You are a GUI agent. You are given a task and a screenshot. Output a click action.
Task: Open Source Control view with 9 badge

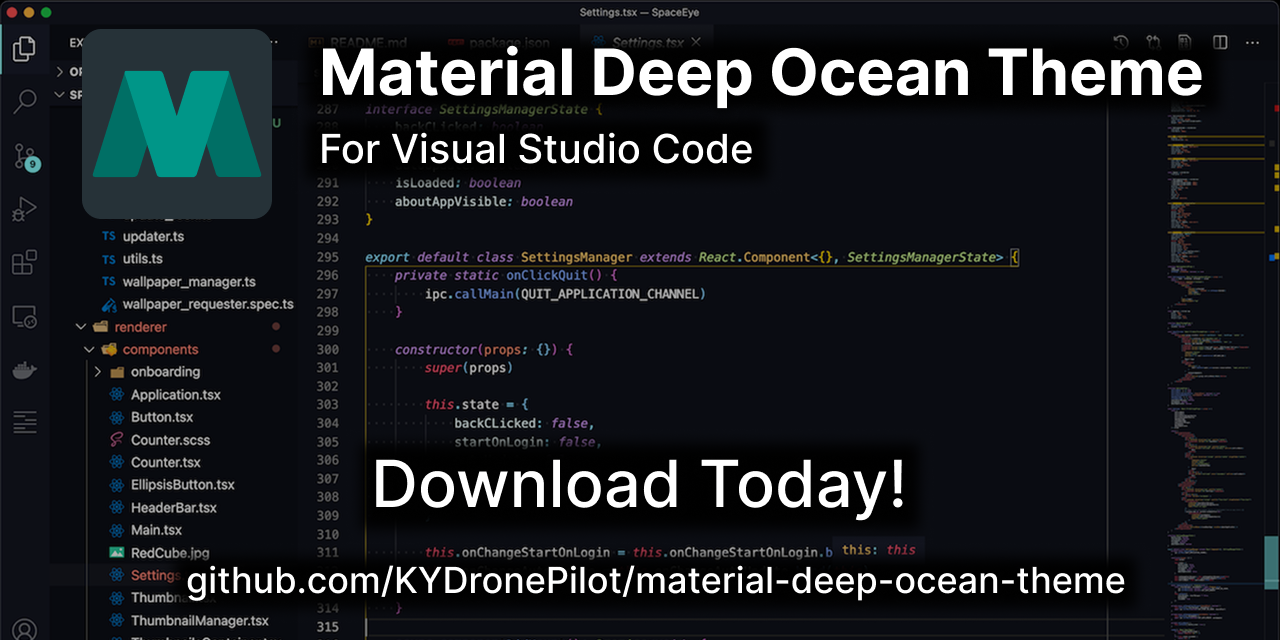coord(25,156)
